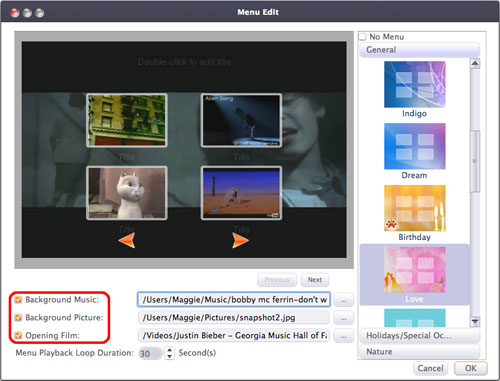Viewport: 500px width, 381px height.
Task: Toggle the No Menu checkbox
Action: [x=362, y=37]
